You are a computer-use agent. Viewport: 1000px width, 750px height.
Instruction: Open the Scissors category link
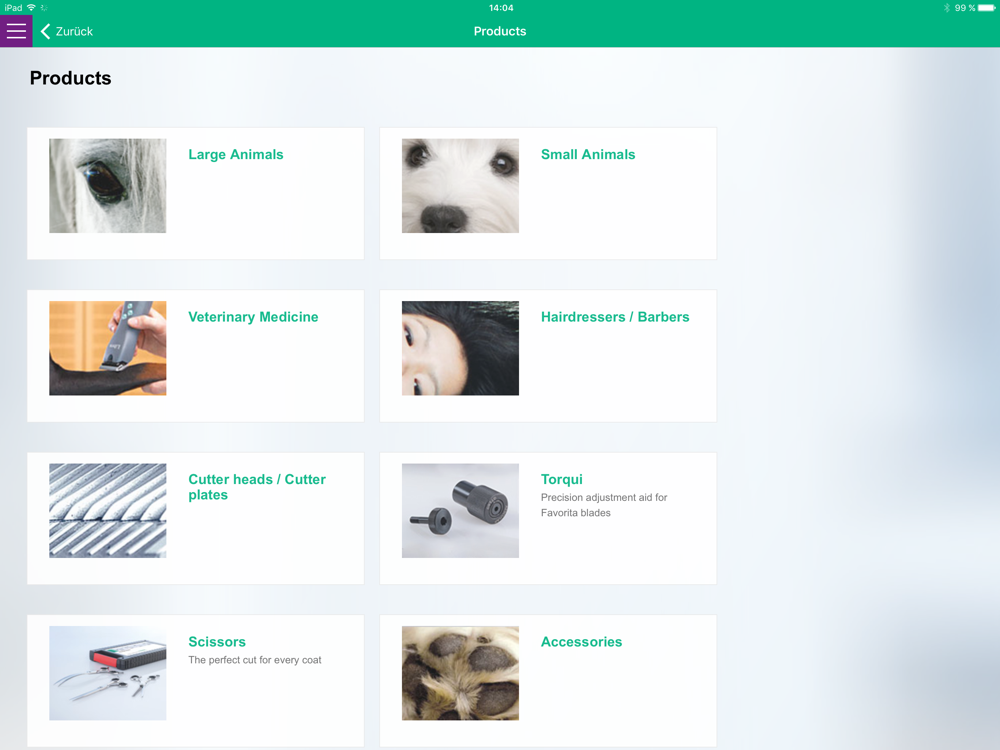(217, 642)
